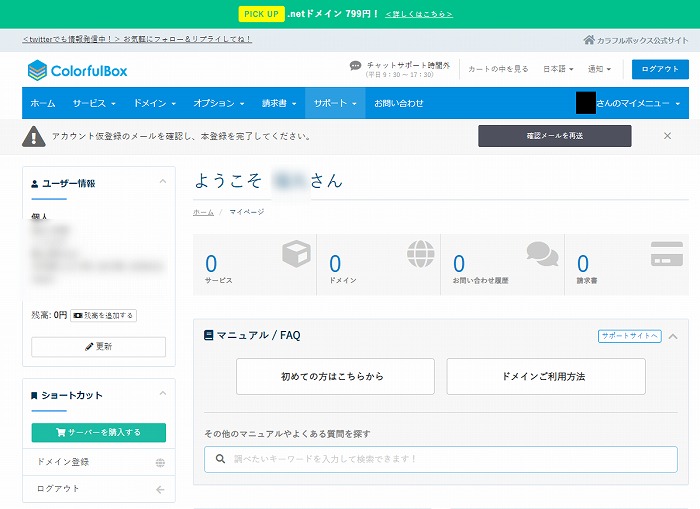The height and width of the screenshot is (509, 700).
Task: Collapse the ショートカット panel
Action: point(163,395)
